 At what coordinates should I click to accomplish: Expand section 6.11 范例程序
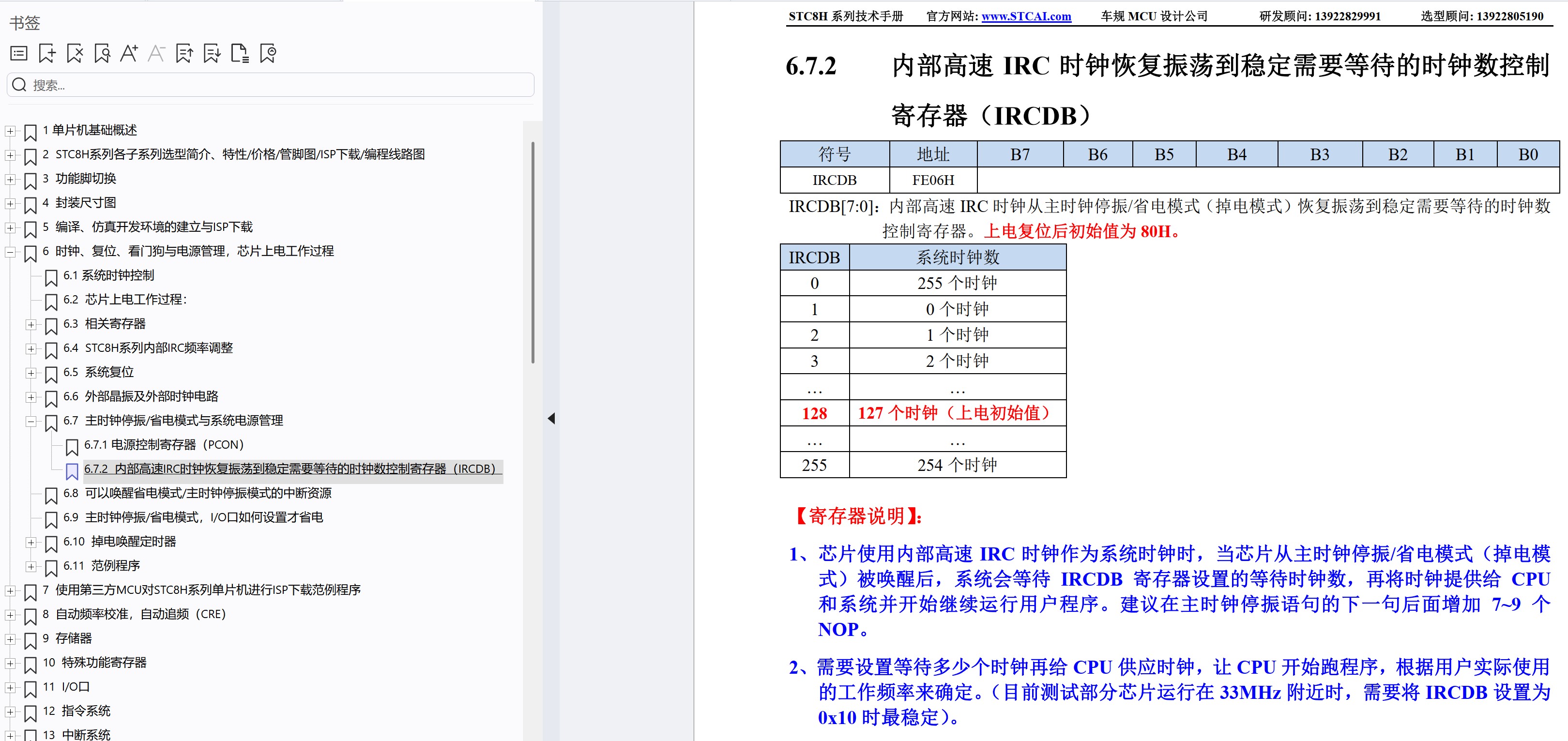[x=30, y=566]
